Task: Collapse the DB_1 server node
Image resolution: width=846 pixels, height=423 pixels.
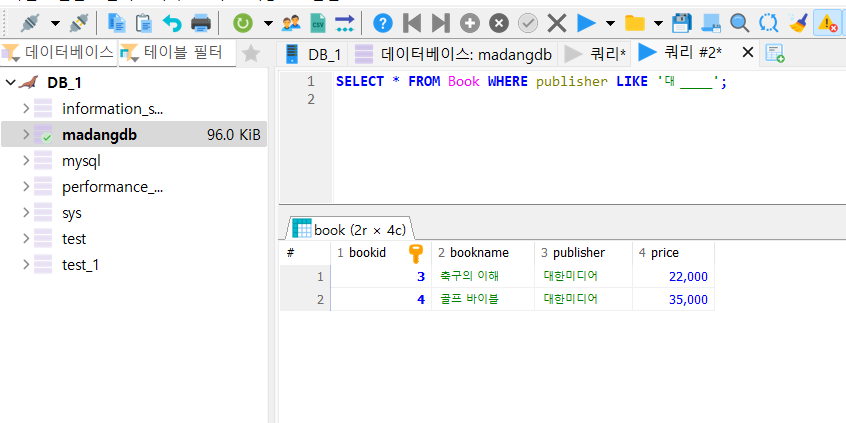Action: 10,83
